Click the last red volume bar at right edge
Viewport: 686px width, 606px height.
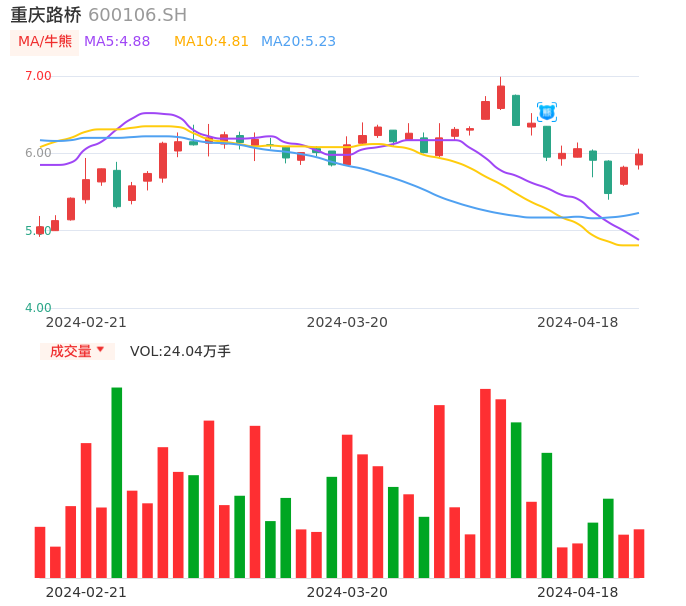pos(639,553)
